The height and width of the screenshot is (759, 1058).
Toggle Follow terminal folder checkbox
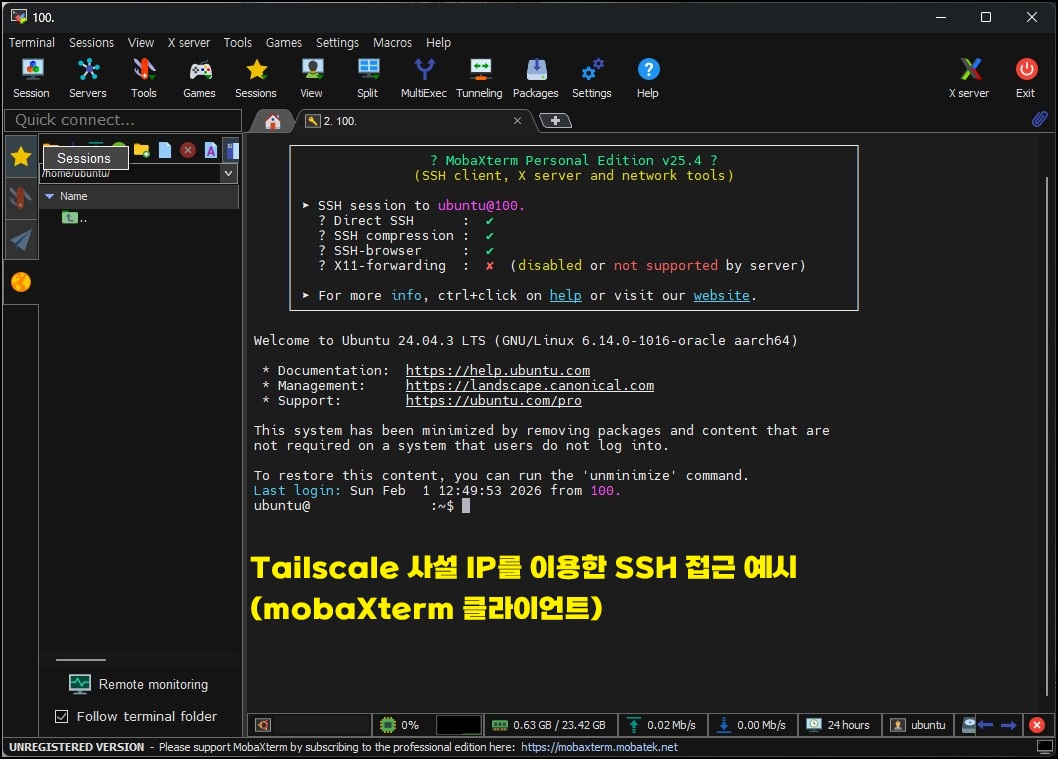[x=61, y=716]
